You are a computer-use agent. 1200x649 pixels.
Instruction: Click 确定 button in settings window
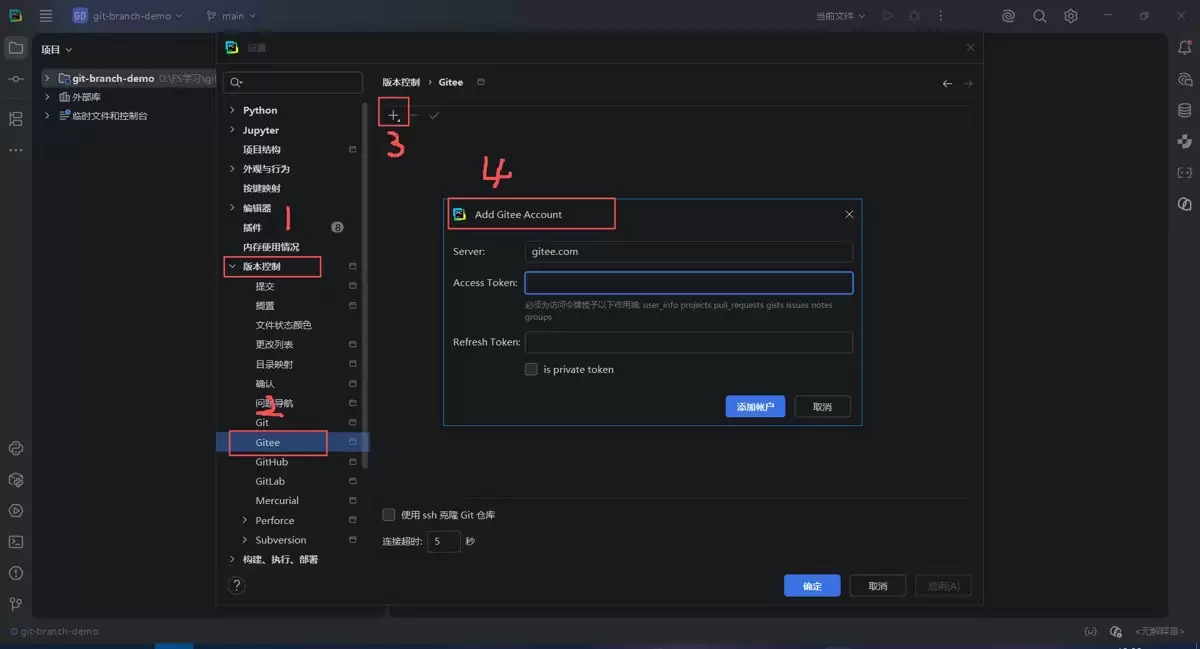click(x=812, y=586)
